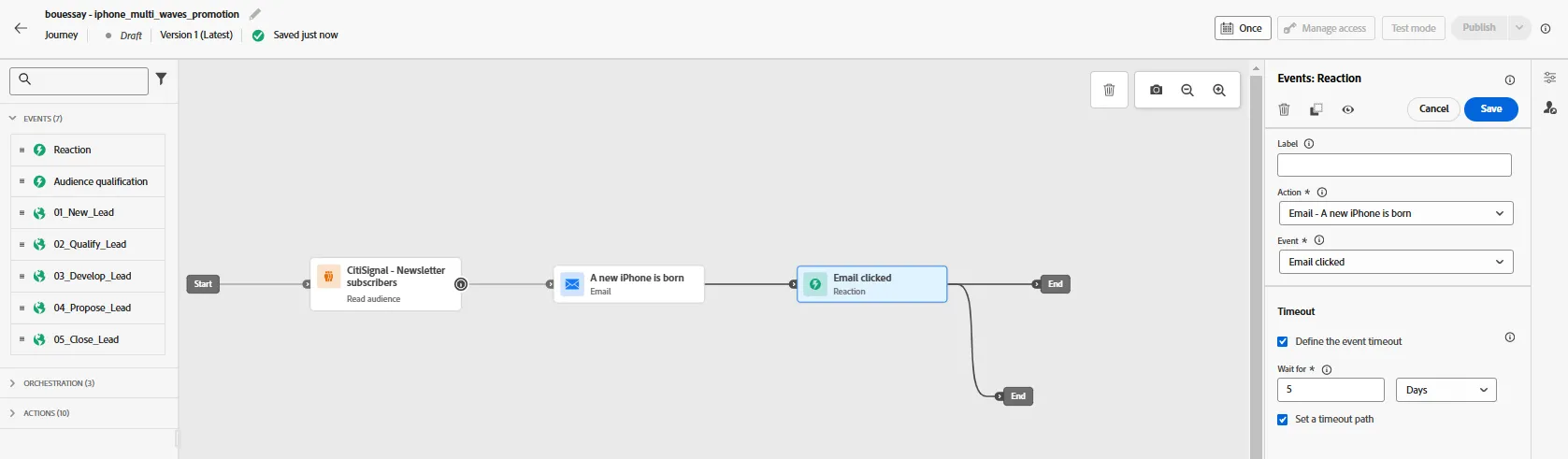Click the canvas vertical scrollbar
Screen dimensions: 1568x459
[1257, 265]
